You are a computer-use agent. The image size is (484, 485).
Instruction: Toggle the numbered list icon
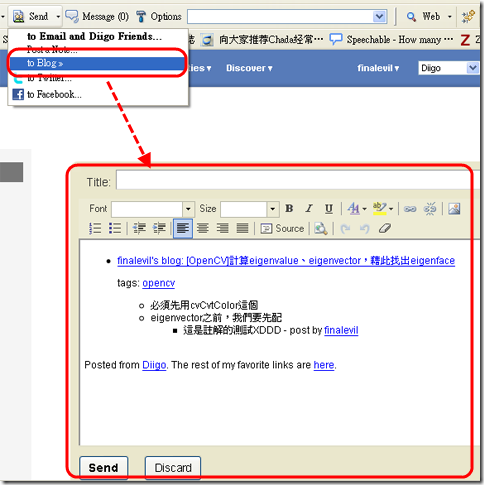[95, 229]
